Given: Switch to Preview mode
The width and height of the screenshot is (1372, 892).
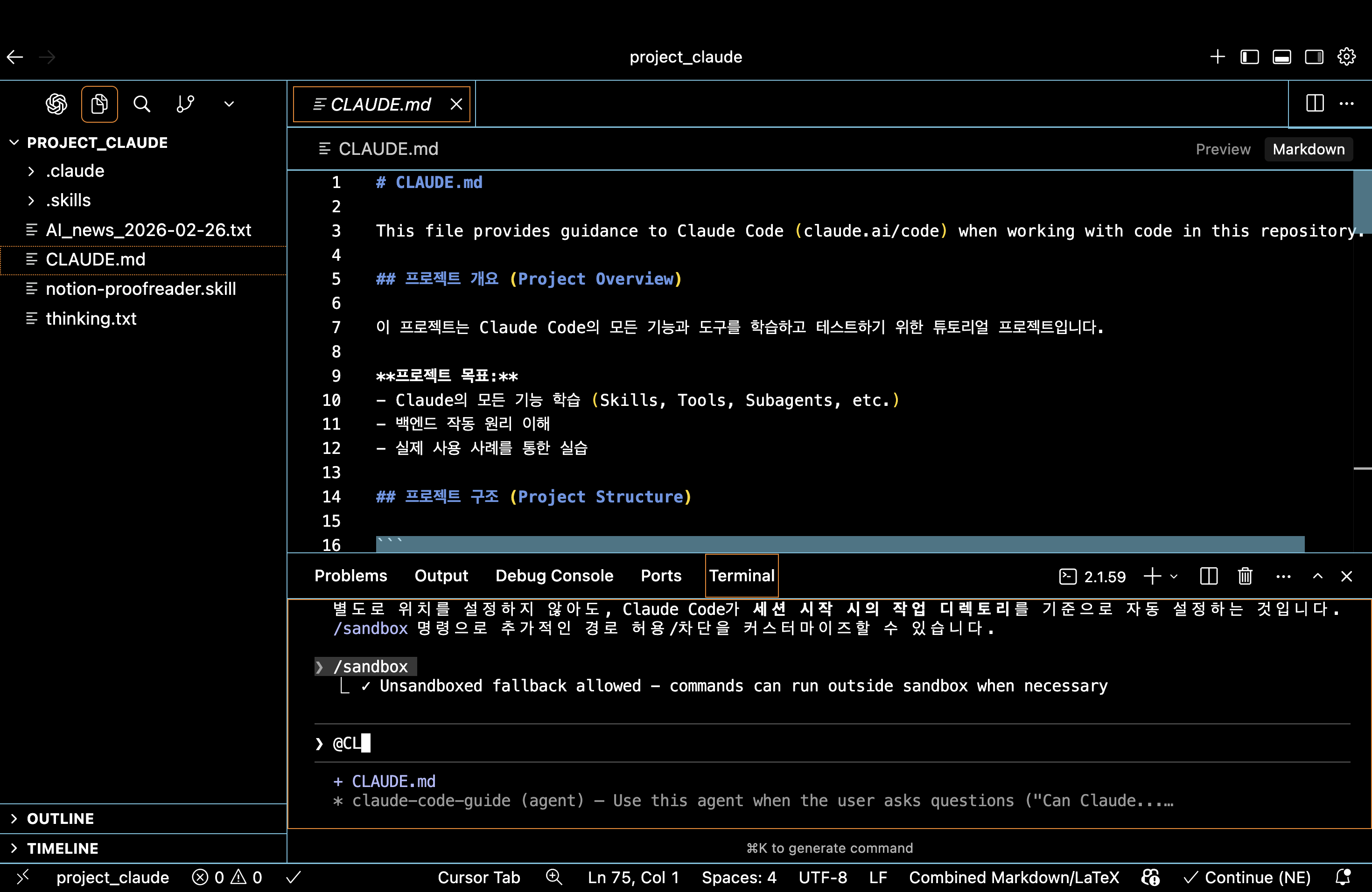Looking at the screenshot, I should point(1223,149).
